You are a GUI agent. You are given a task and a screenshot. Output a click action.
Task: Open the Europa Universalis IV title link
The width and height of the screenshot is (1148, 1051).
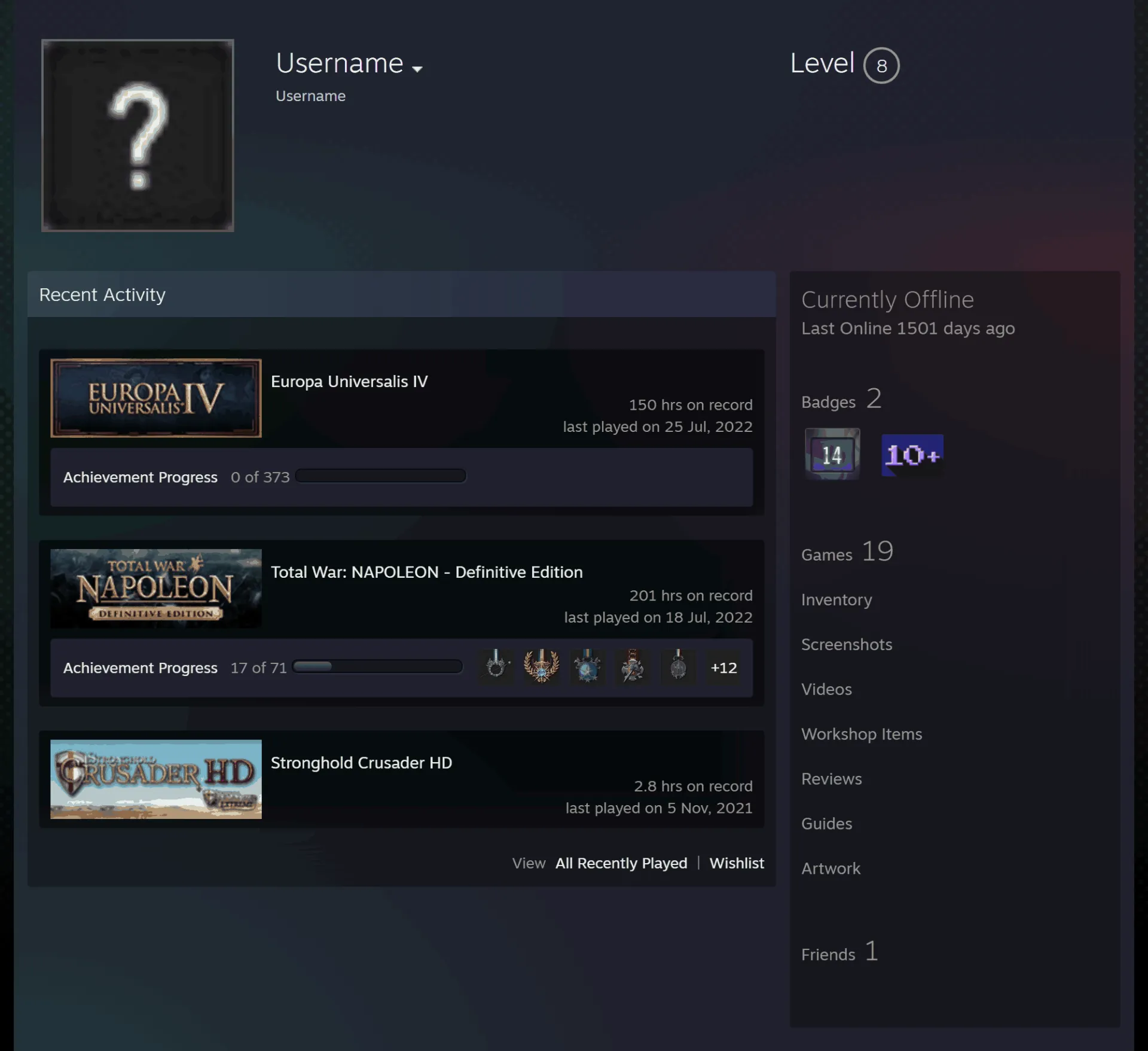point(349,382)
